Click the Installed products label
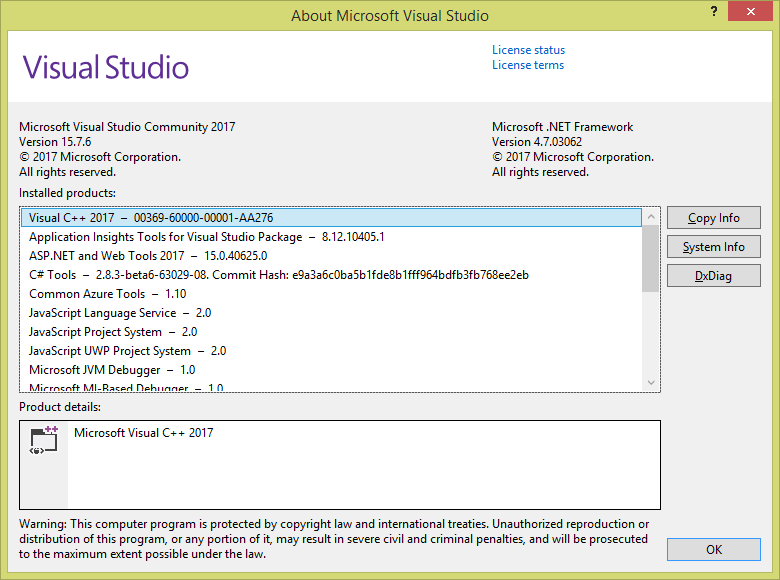 pos(67,193)
